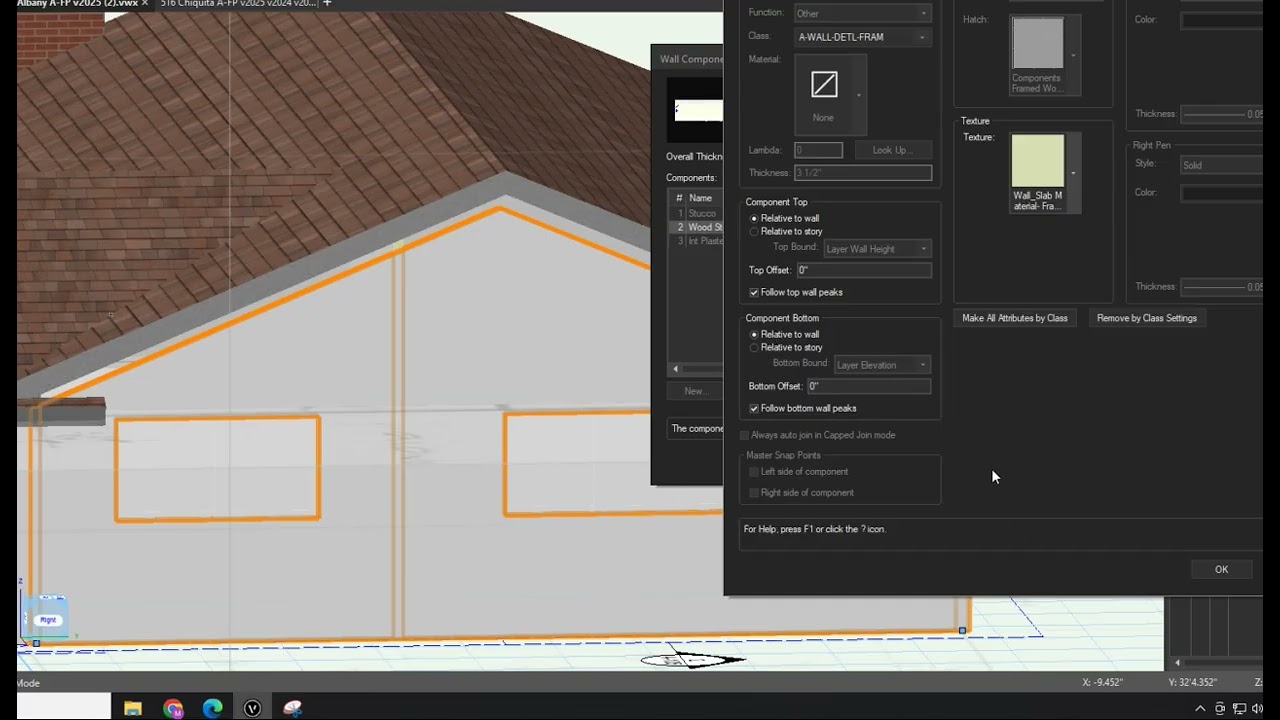1280x720 pixels.
Task: Click Make All Attributes by Class
Action: 1014,318
